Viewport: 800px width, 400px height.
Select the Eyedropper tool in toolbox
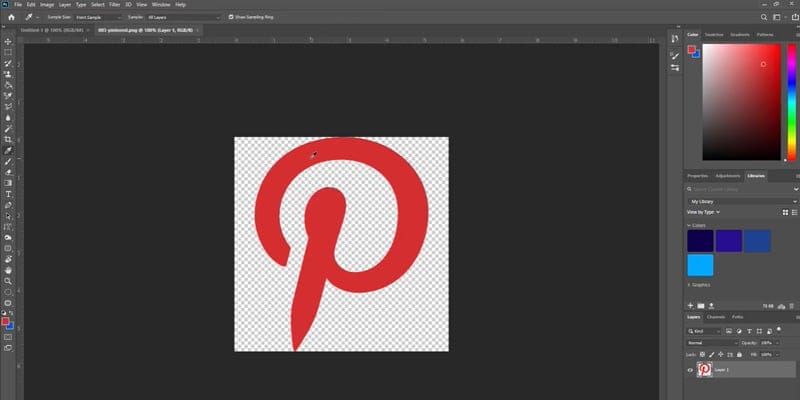pos(8,151)
